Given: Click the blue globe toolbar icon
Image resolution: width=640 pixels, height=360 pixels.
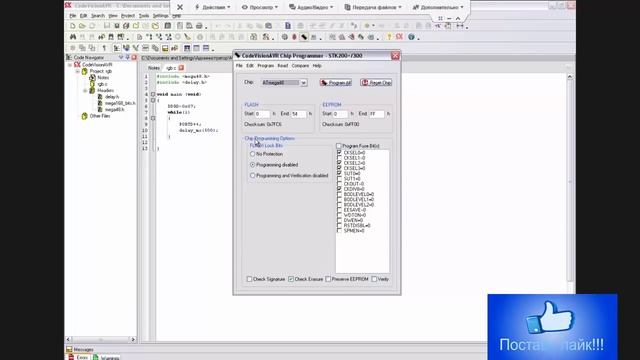Looking at the screenshot, I should 411,37.
